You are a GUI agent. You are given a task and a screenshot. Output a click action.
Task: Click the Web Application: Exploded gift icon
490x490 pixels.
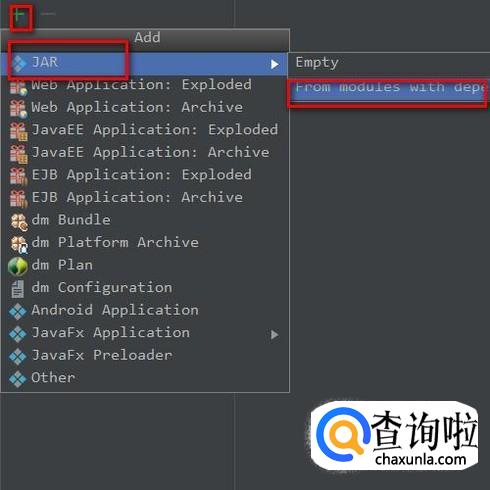18,86
